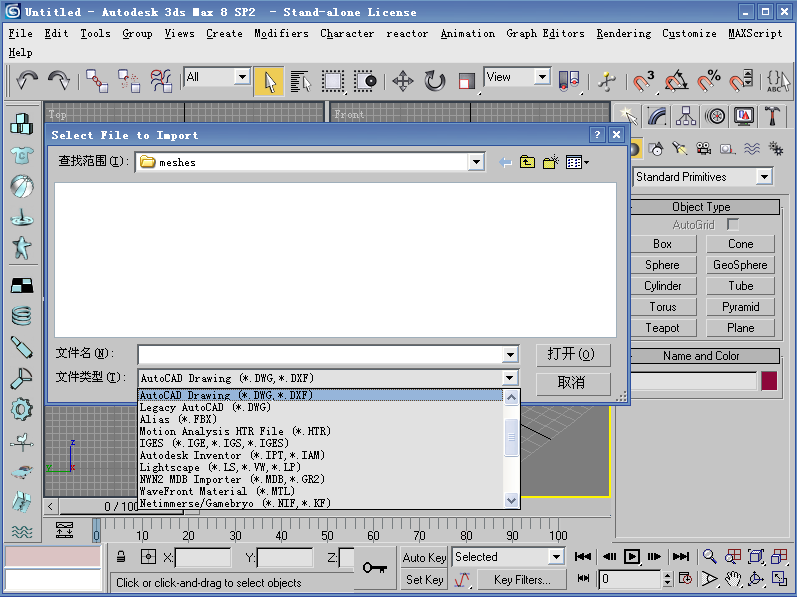Click Select and Manipulate icon
The width and height of the screenshot is (797, 597).
[606, 81]
